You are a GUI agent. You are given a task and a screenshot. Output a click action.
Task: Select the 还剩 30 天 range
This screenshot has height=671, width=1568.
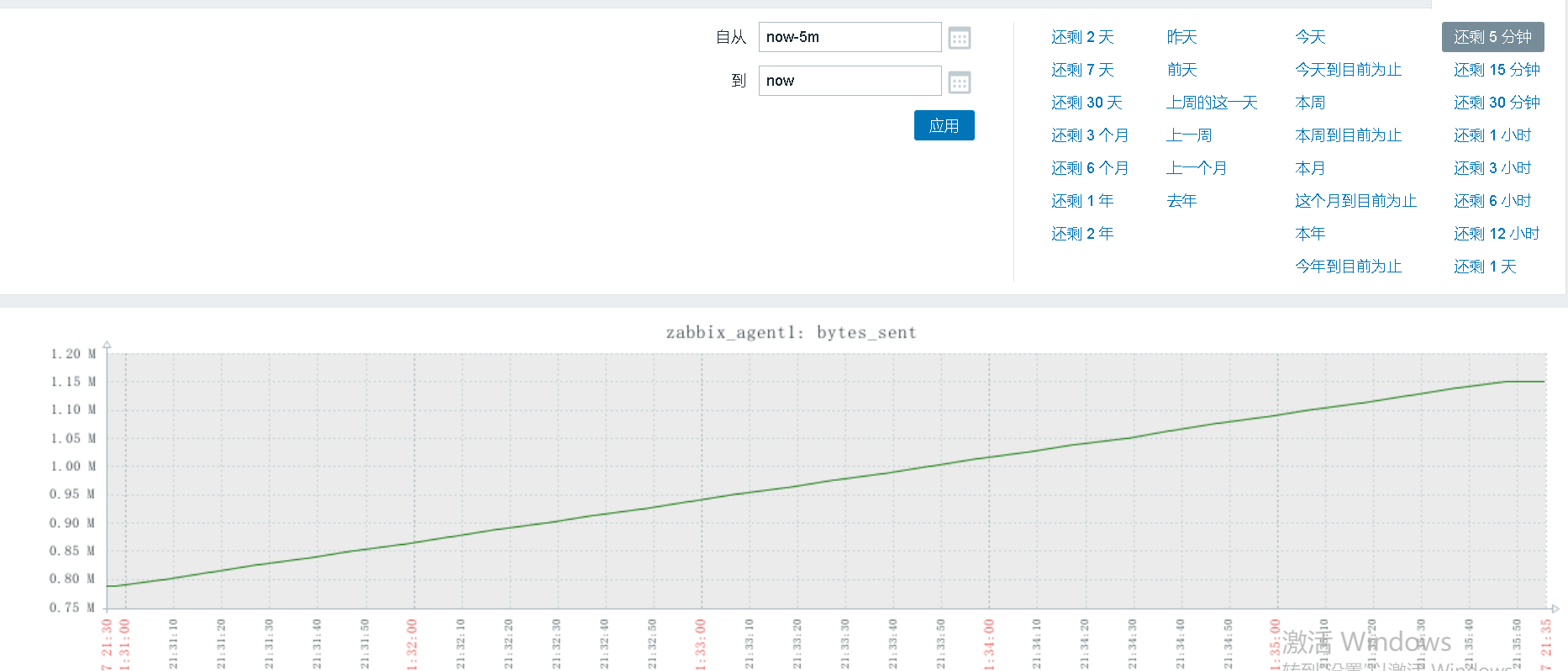(x=1087, y=103)
